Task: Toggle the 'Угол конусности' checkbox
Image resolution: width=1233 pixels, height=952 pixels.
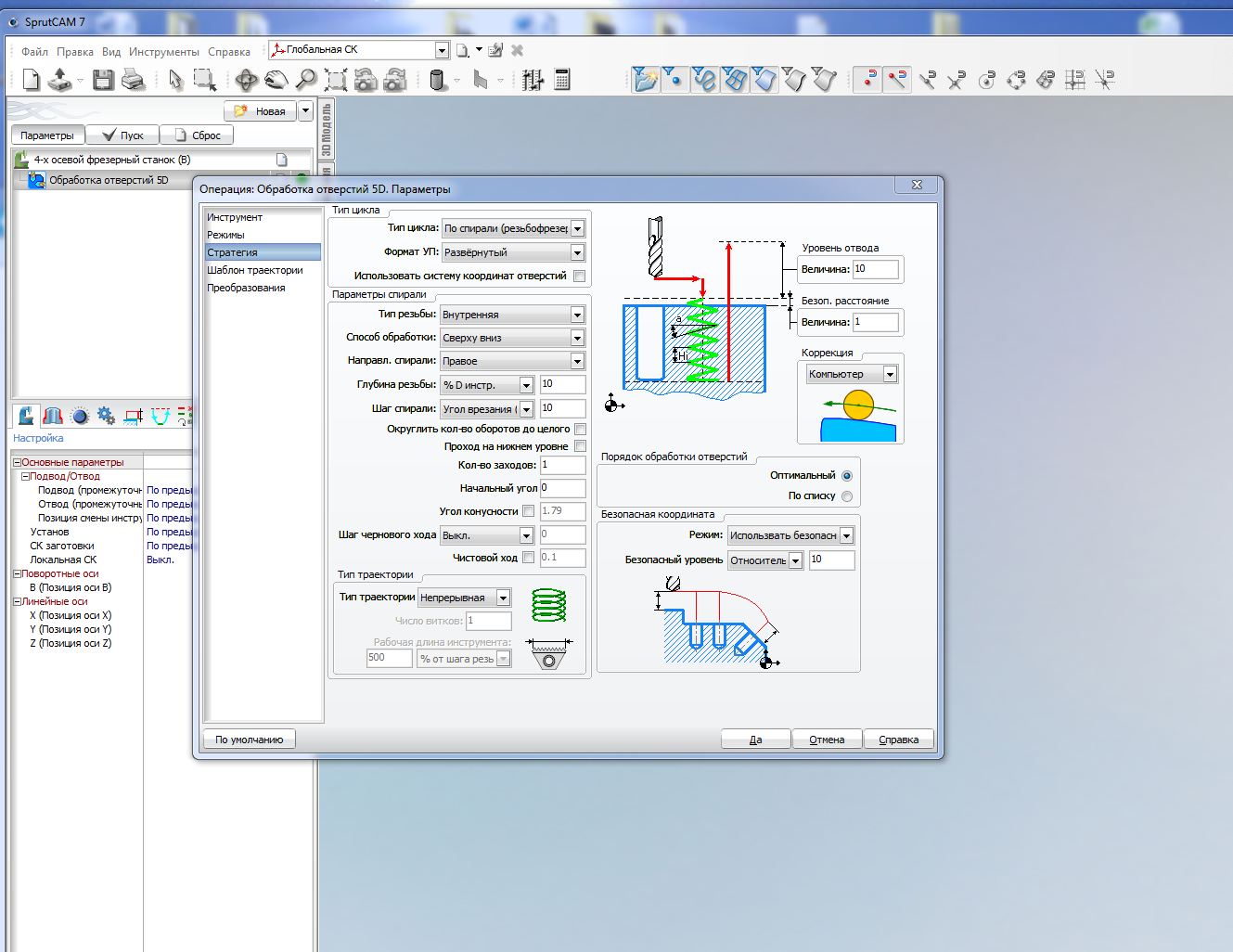Action: click(528, 511)
